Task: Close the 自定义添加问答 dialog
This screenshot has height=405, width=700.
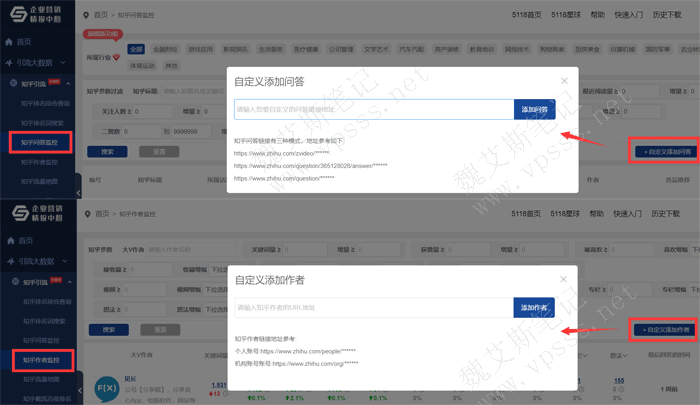Action: click(x=564, y=81)
